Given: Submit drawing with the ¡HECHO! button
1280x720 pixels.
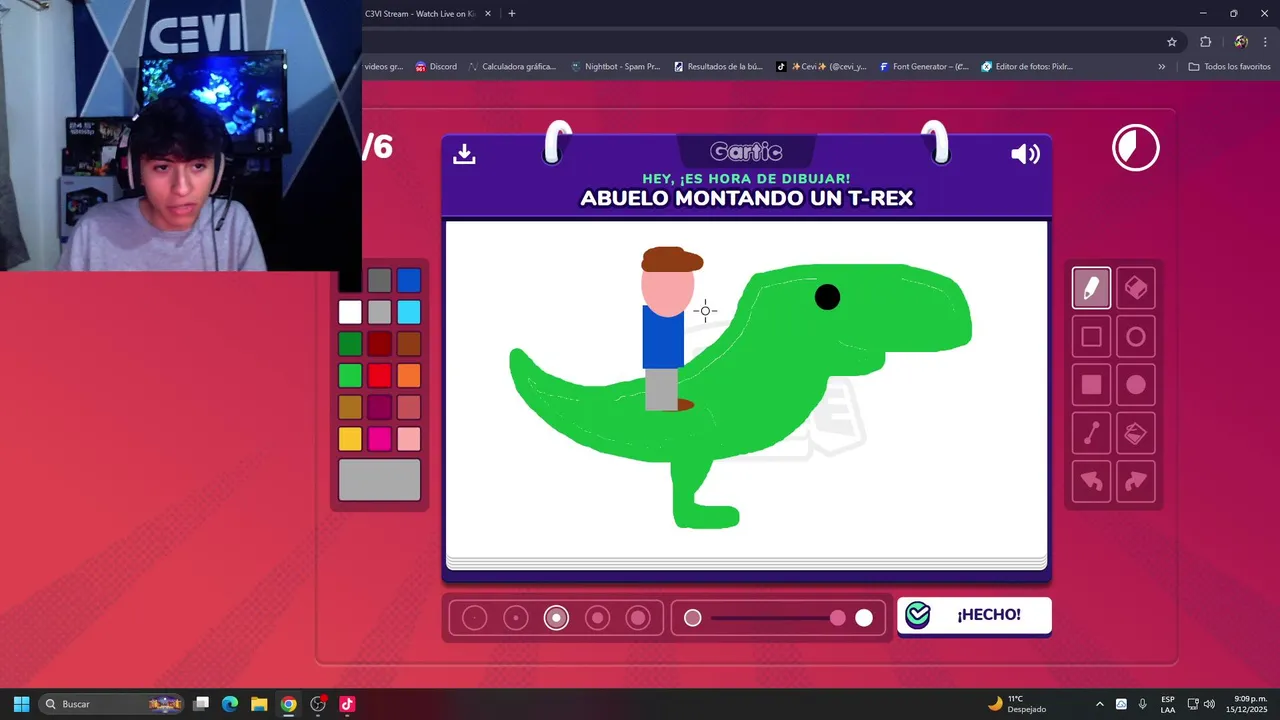Looking at the screenshot, I should point(974,615).
